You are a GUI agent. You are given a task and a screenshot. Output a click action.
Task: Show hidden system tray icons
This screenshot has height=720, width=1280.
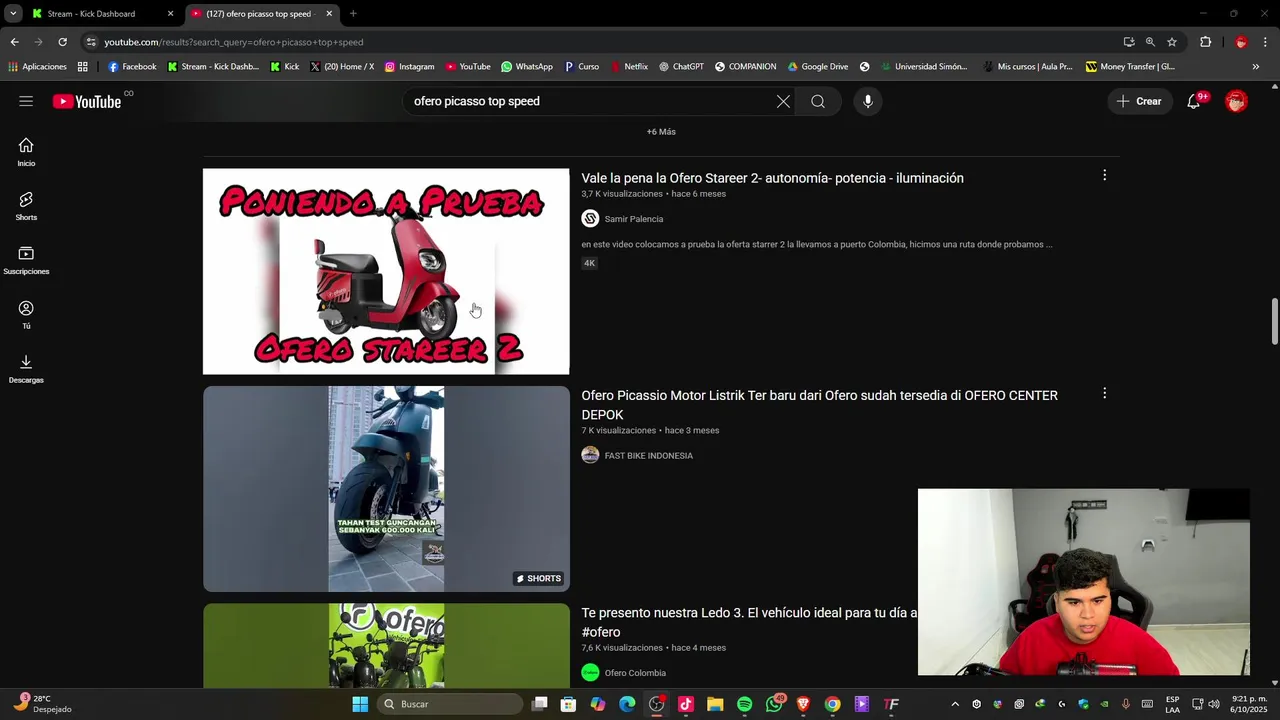tap(955, 704)
